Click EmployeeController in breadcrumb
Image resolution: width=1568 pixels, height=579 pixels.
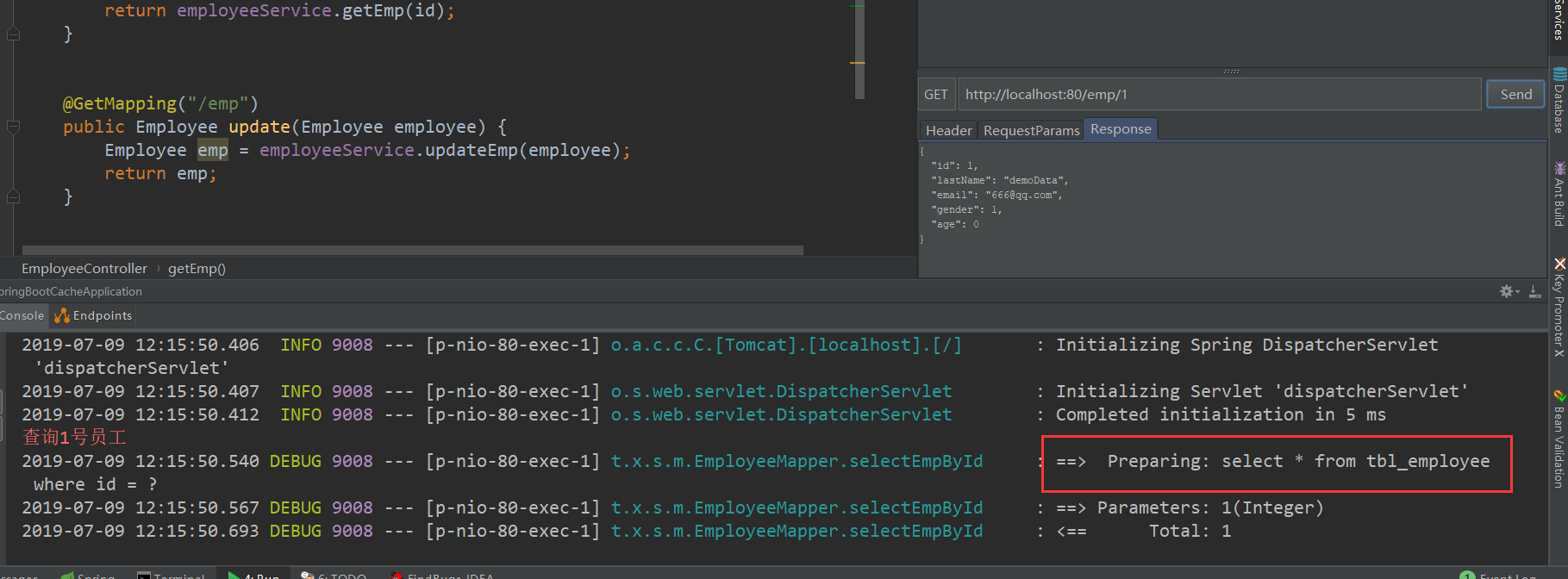[x=84, y=268]
